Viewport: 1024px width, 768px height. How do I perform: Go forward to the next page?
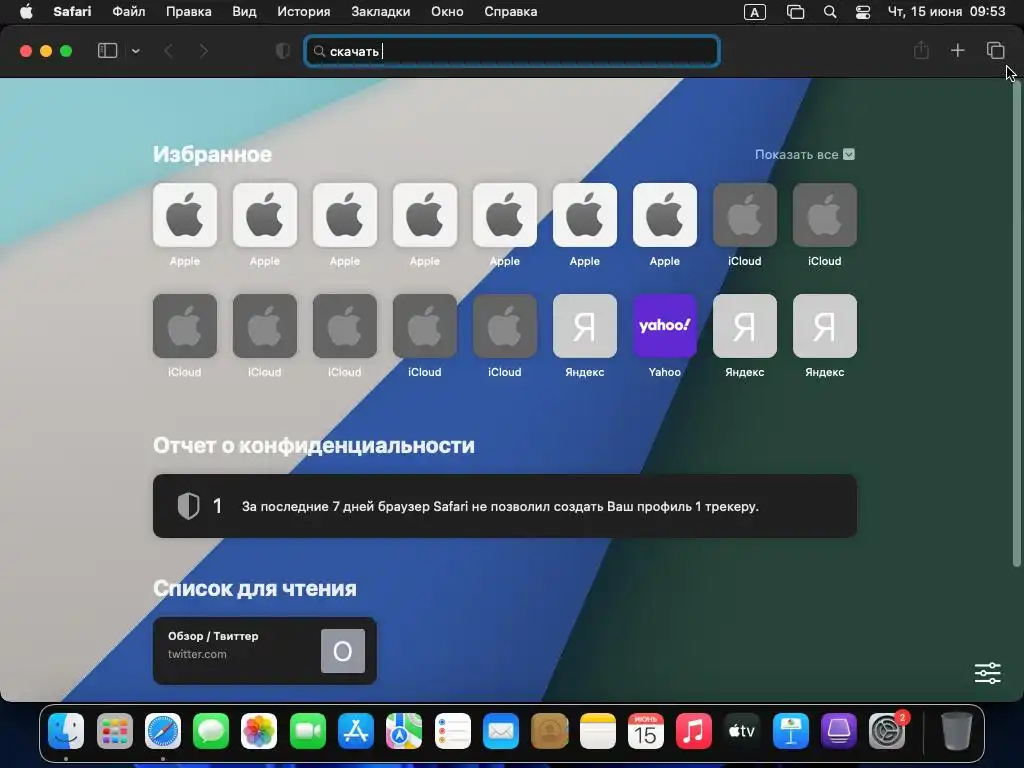[204, 51]
